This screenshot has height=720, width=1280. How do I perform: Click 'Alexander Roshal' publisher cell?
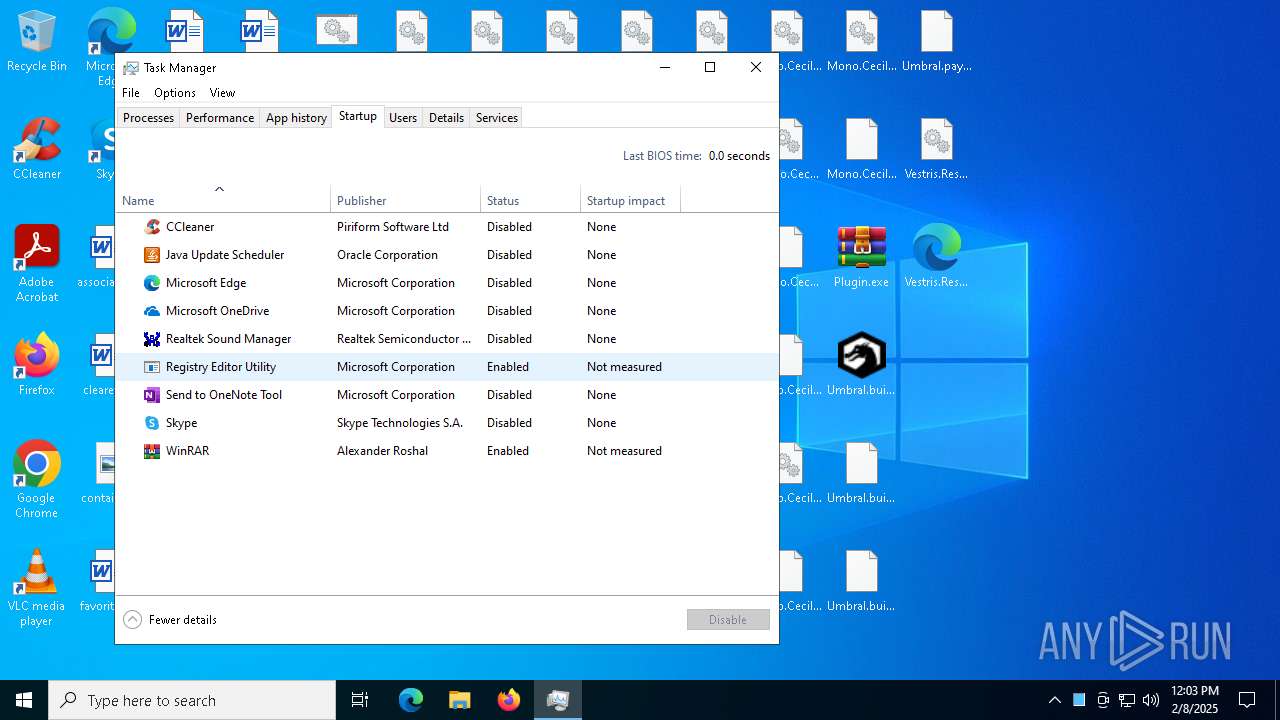382,451
